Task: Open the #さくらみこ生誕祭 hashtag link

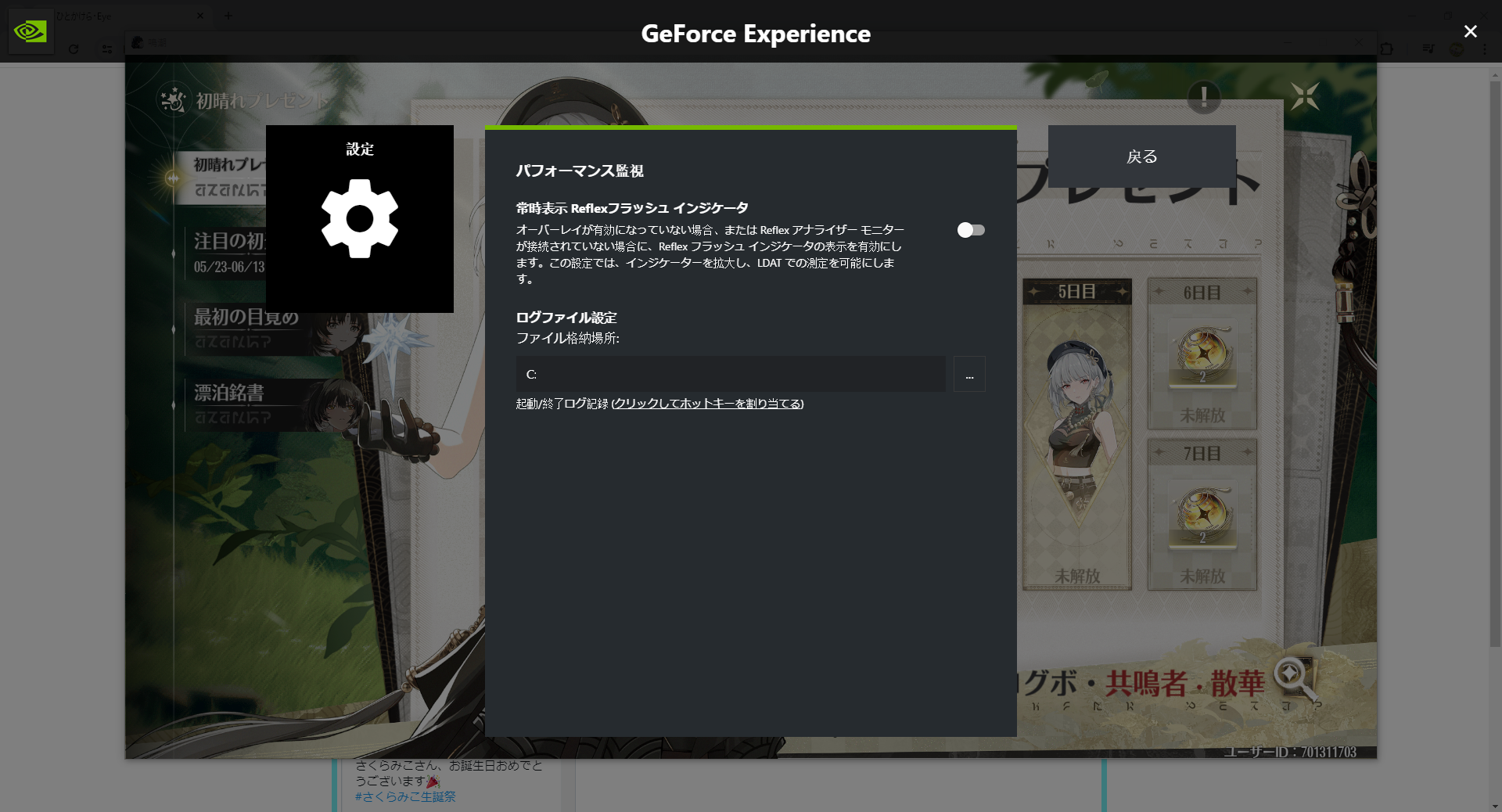Action: pyautogui.click(x=405, y=796)
